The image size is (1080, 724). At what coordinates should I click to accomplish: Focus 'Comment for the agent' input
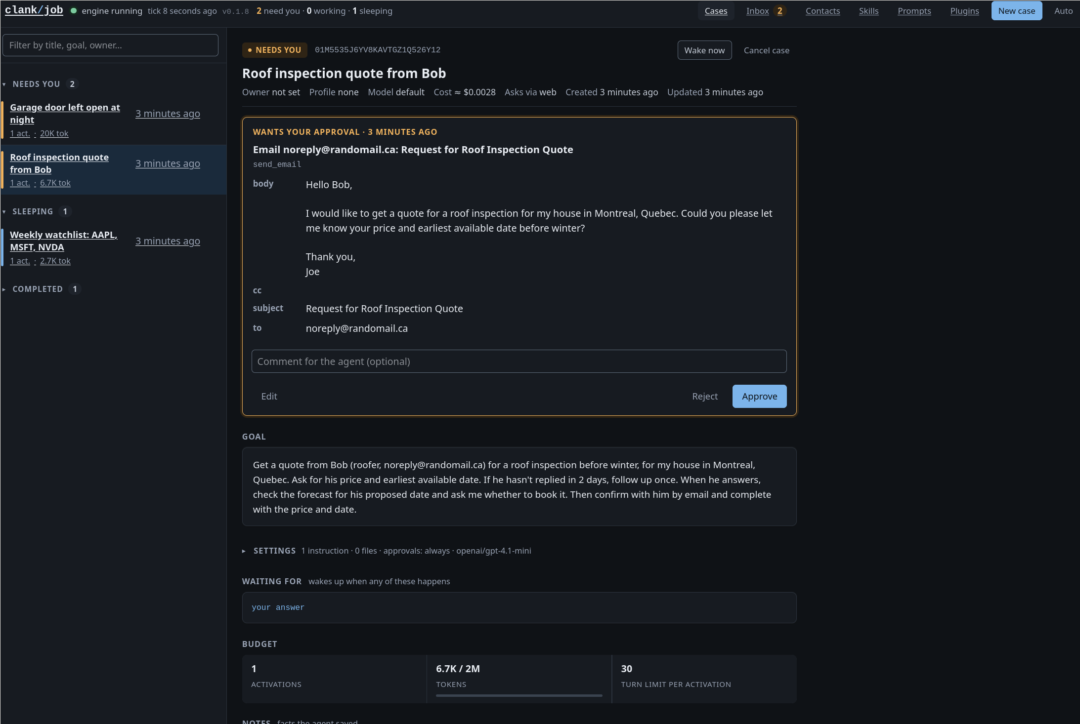[x=519, y=361]
